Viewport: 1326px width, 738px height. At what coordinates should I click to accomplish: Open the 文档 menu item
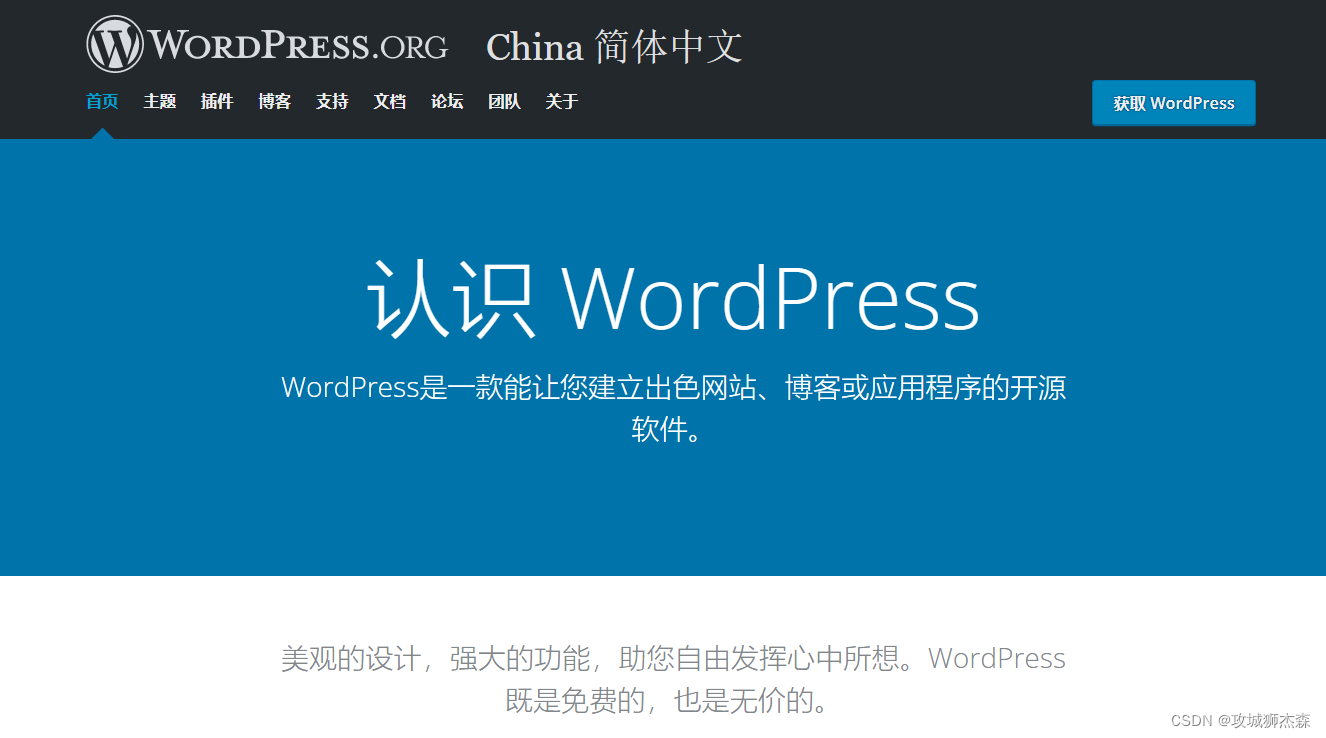coord(389,101)
